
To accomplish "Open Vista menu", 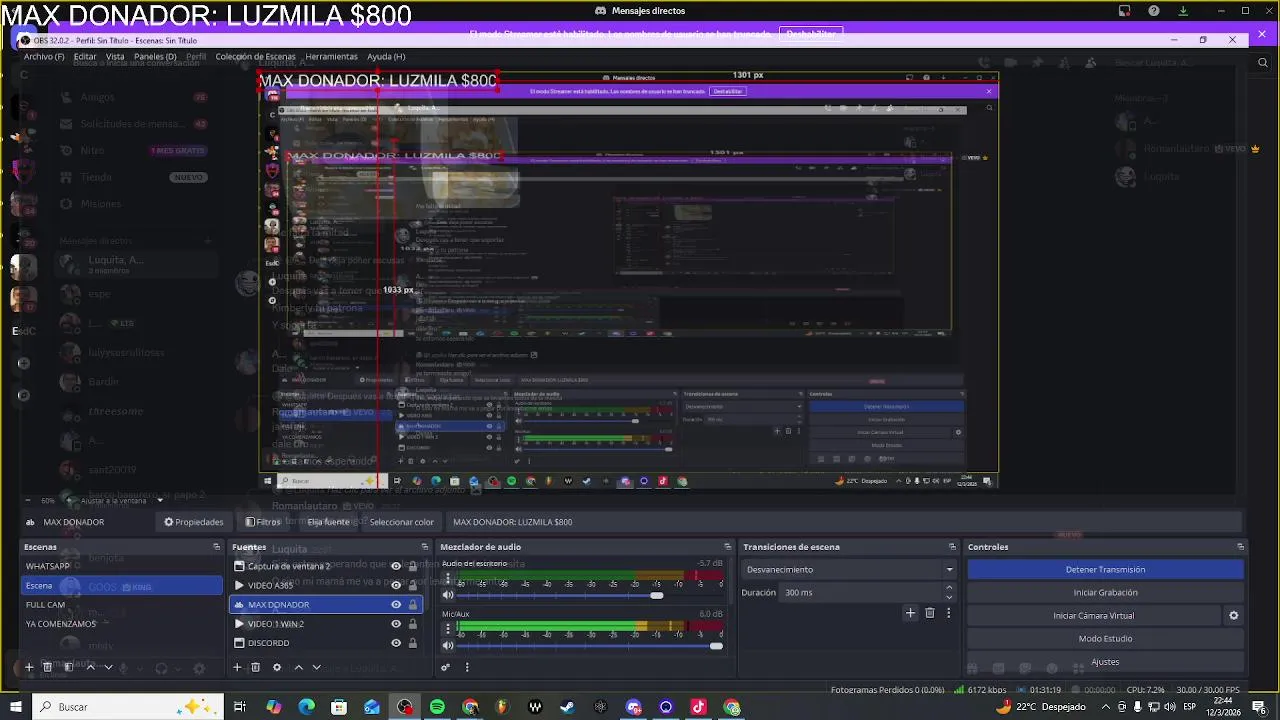I will click(x=115, y=57).
